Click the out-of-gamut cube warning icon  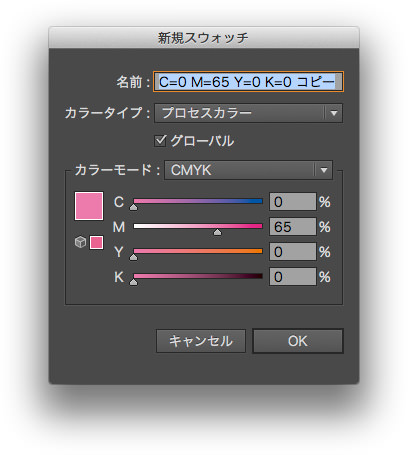80,242
